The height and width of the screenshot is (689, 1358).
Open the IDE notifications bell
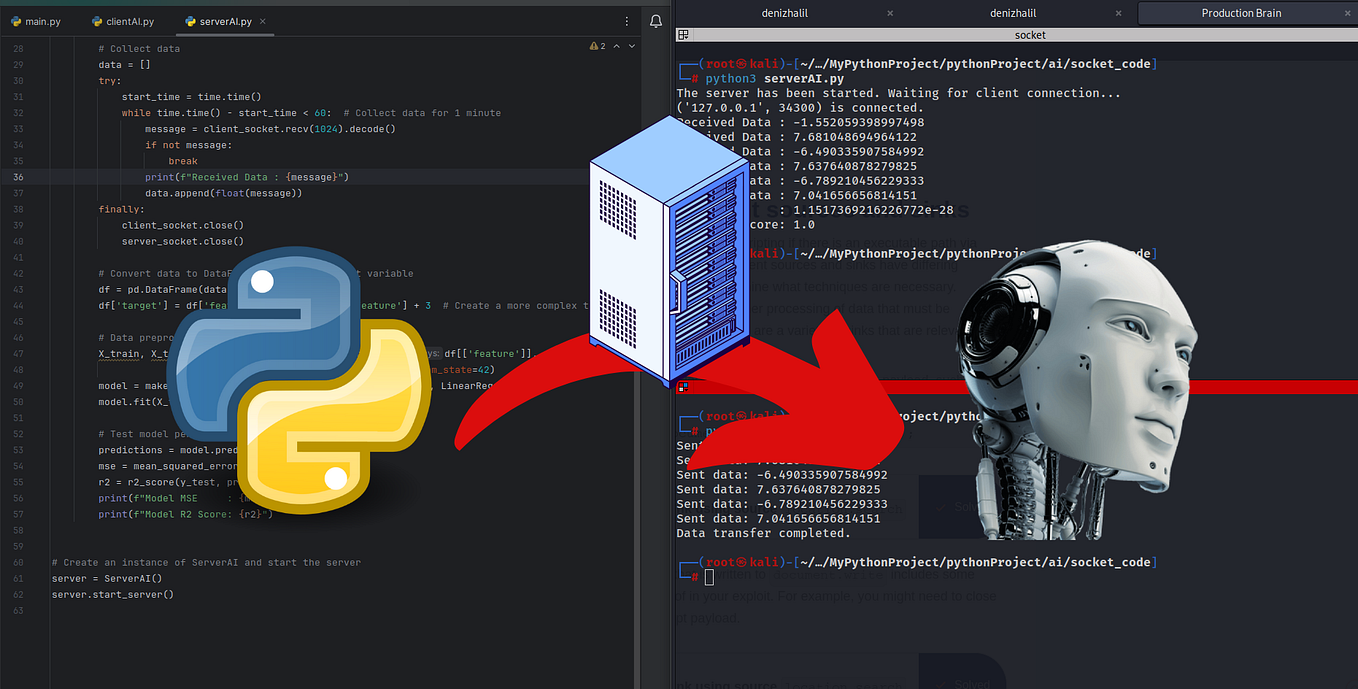tap(656, 21)
